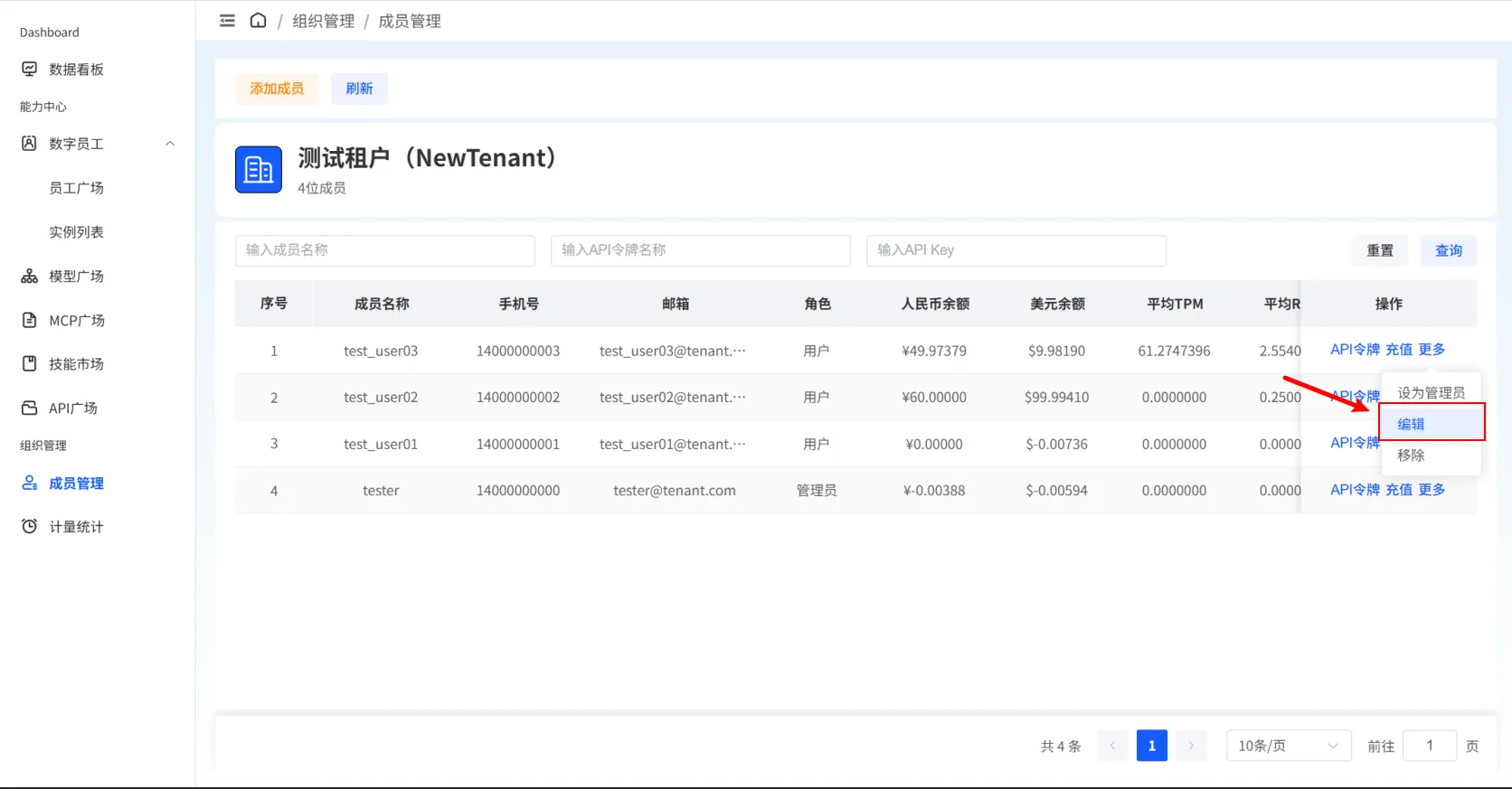Open 员工广场 in the sidebar
Image resolution: width=1512 pixels, height=789 pixels.
point(77,188)
